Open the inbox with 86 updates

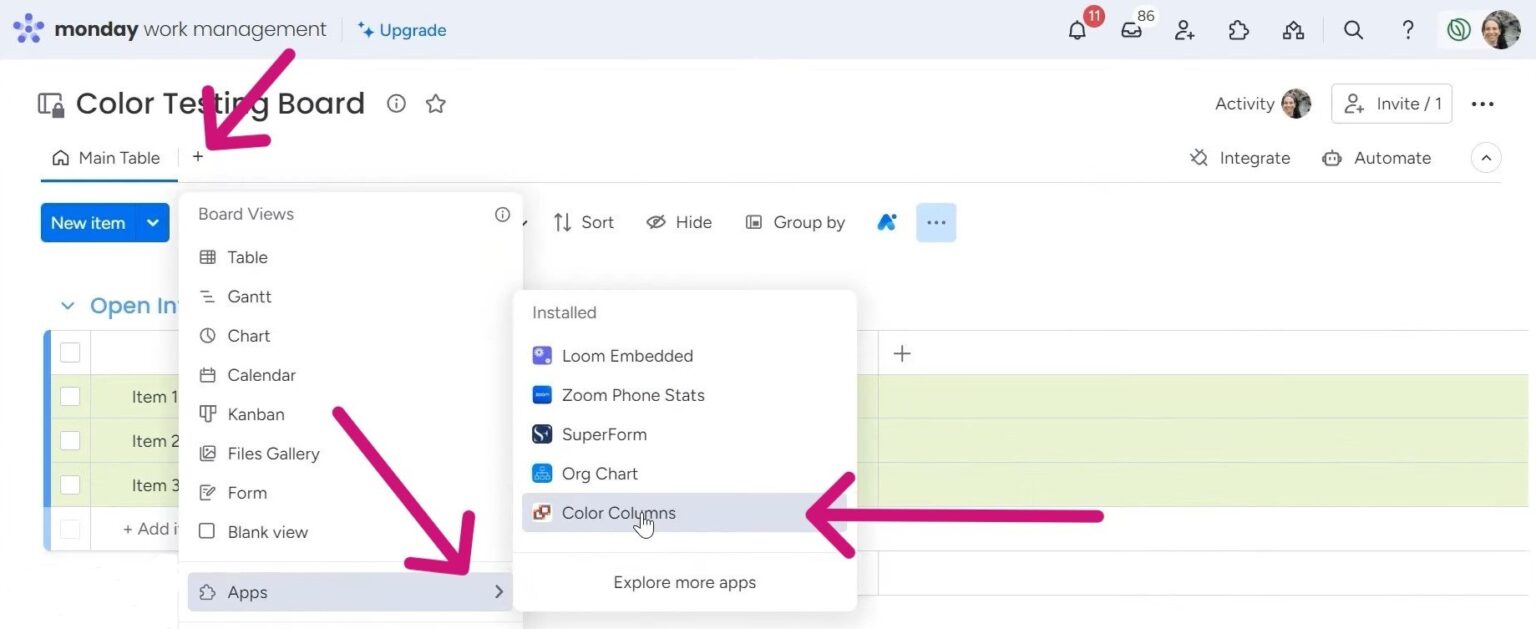tap(1131, 30)
